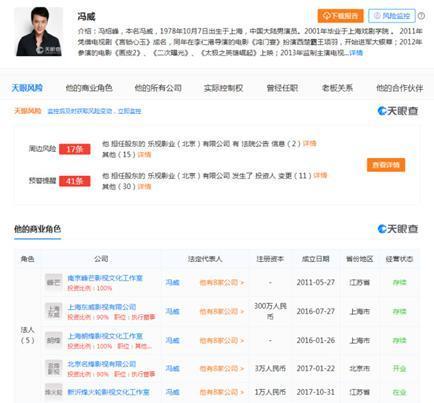
Task: Select the date 2016-07-27
Action: click(x=316, y=311)
